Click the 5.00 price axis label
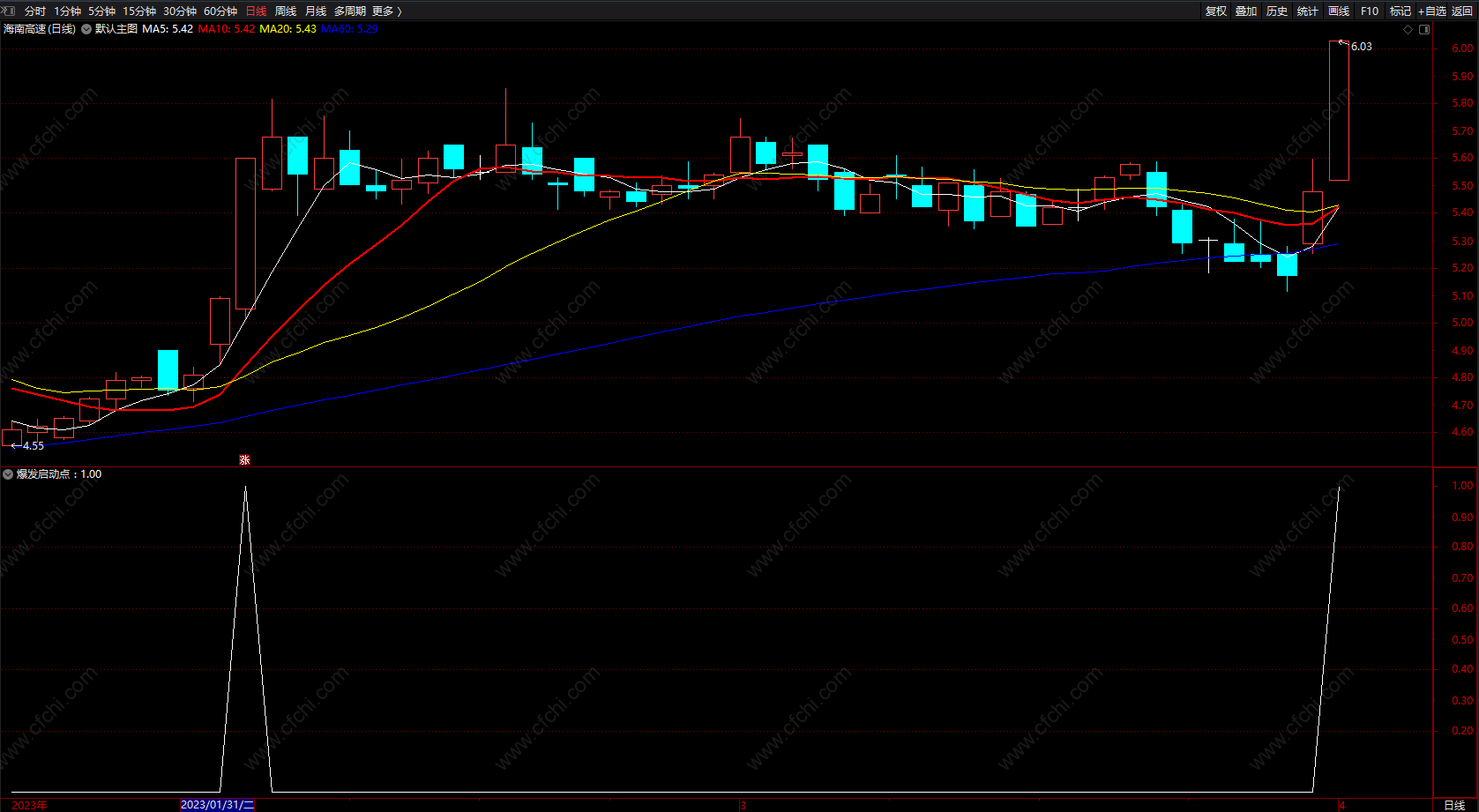 coord(1462,323)
